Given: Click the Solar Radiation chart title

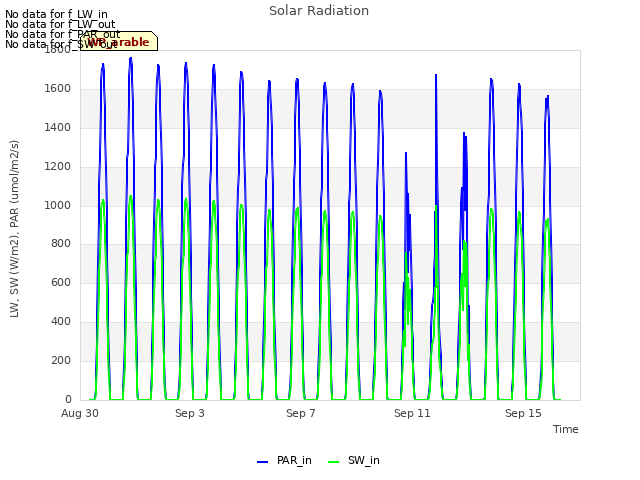Looking at the screenshot, I should 319,11.
